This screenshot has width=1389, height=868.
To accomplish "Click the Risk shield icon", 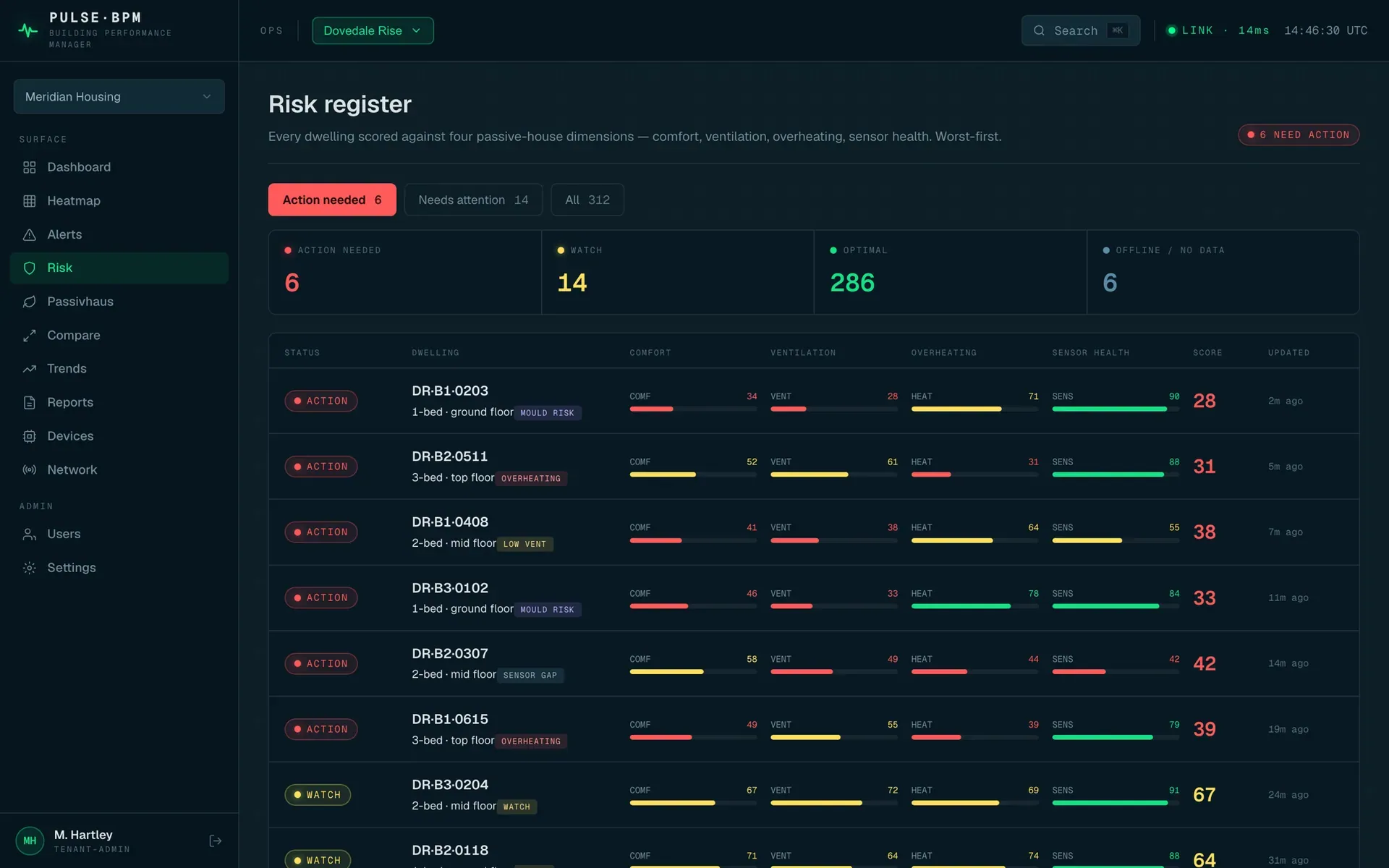I will click(29, 268).
